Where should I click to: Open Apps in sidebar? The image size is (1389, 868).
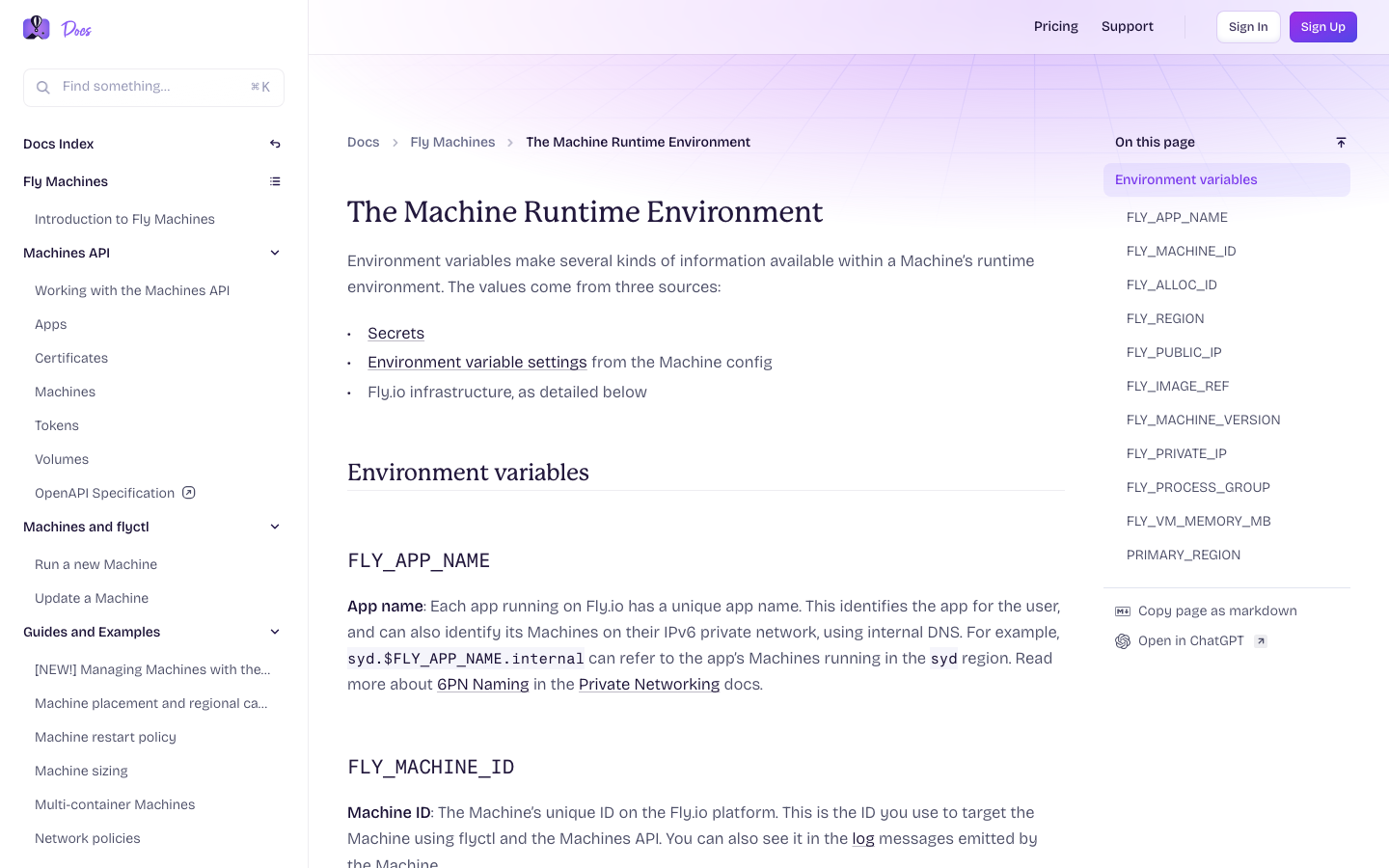(x=51, y=324)
